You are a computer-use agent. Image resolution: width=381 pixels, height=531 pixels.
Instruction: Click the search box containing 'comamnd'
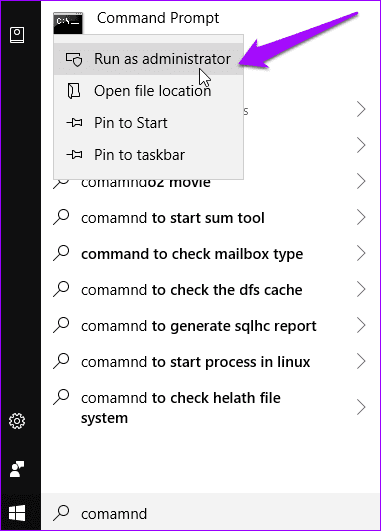pyautogui.click(x=210, y=513)
